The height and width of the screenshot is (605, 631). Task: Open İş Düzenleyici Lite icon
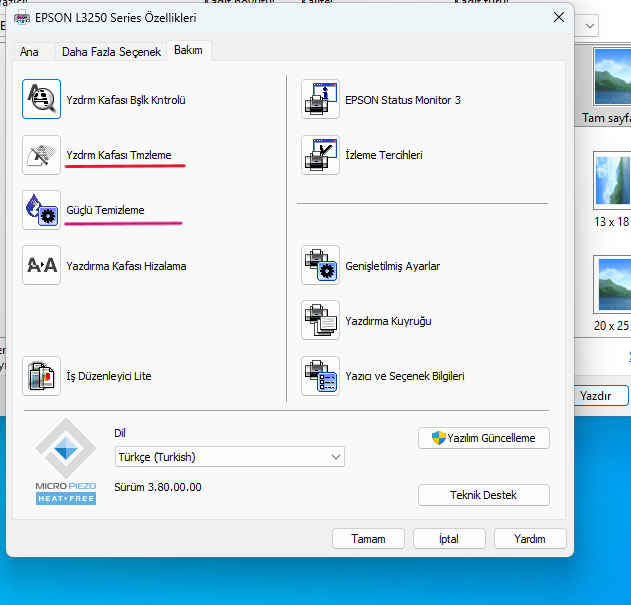point(41,376)
